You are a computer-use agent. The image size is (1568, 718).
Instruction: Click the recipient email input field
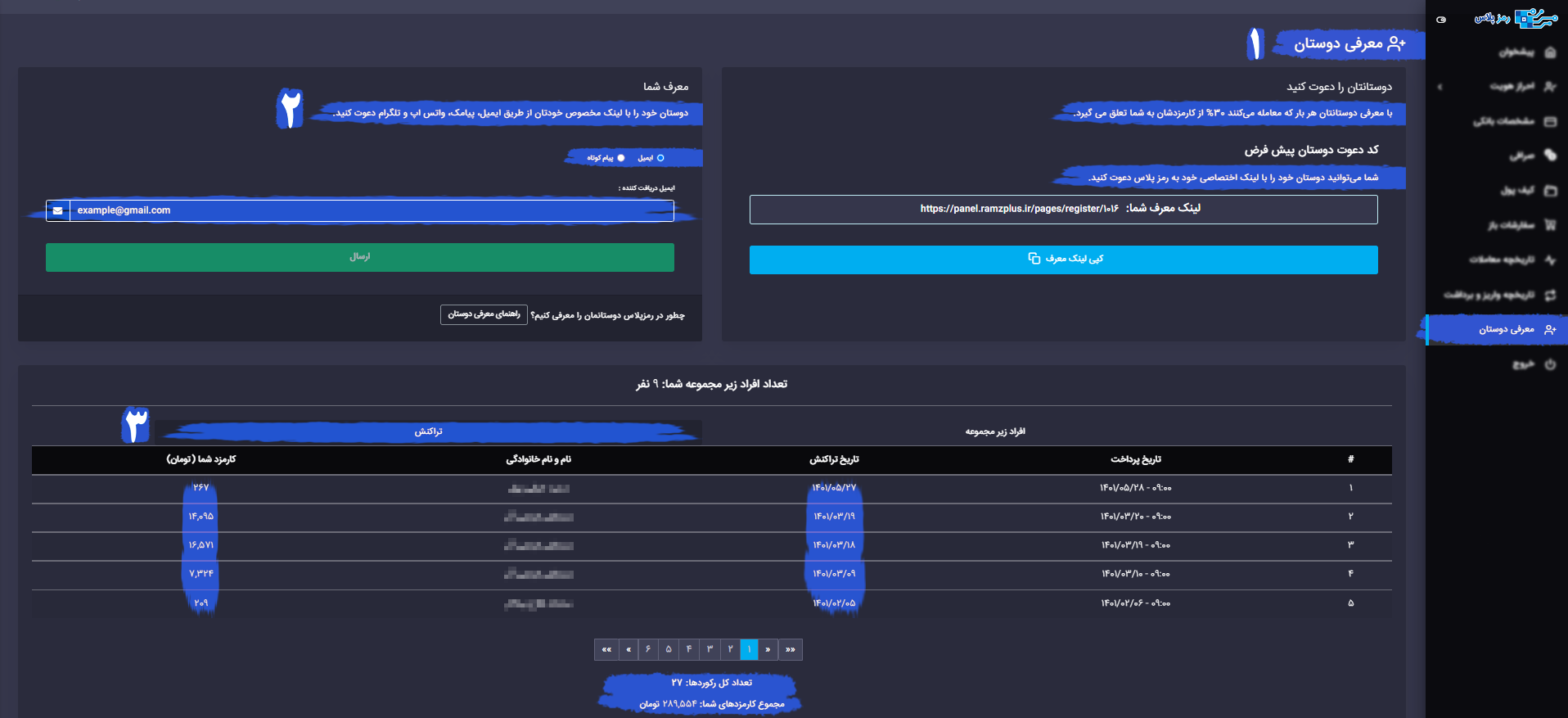372,210
